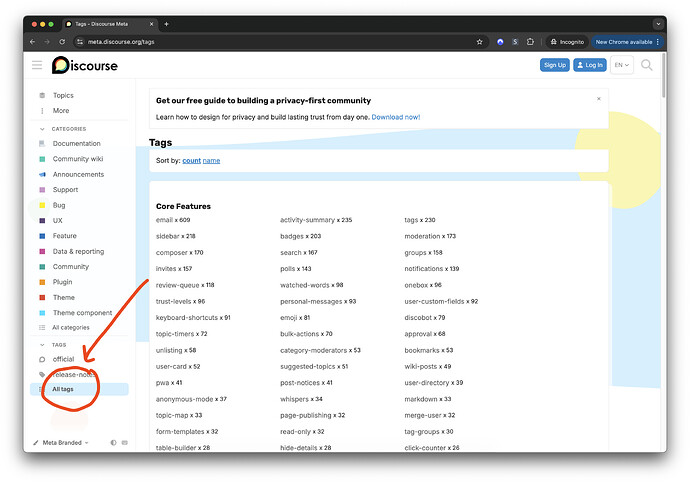The width and height of the screenshot is (690, 483).
Task: Dismiss the privacy guide banner
Action: [x=599, y=99]
